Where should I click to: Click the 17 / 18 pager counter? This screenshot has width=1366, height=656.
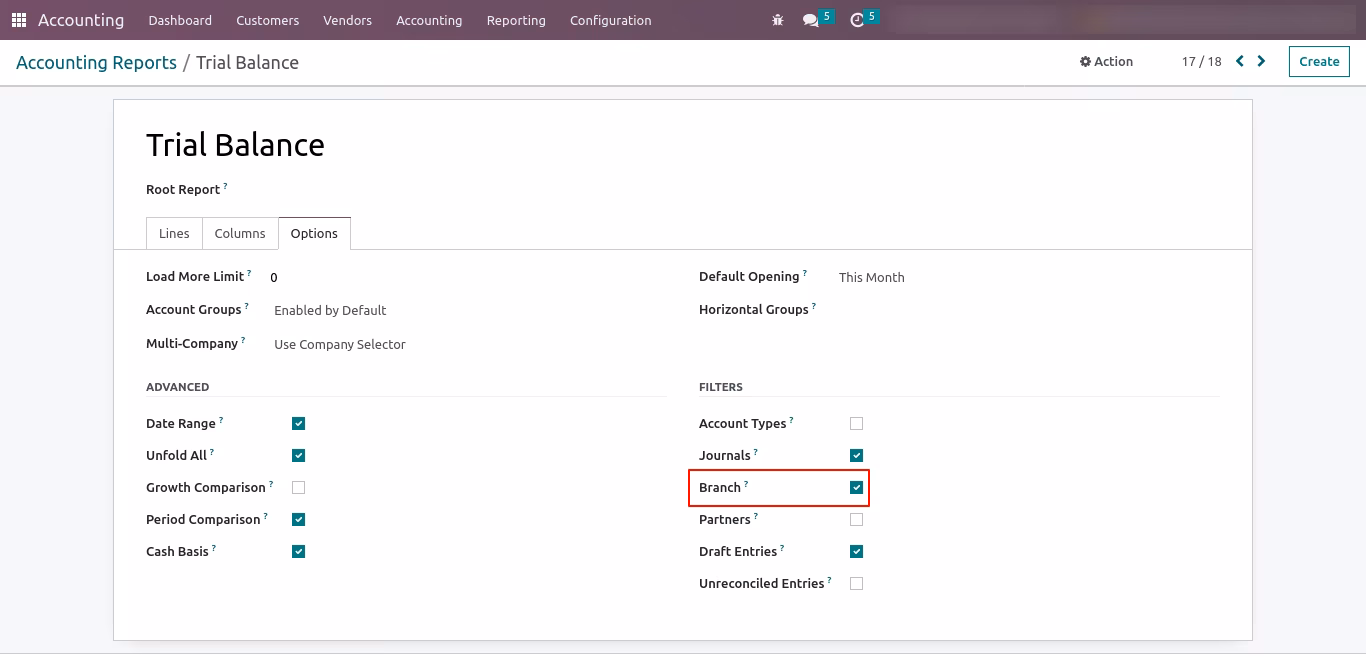[x=1201, y=61]
